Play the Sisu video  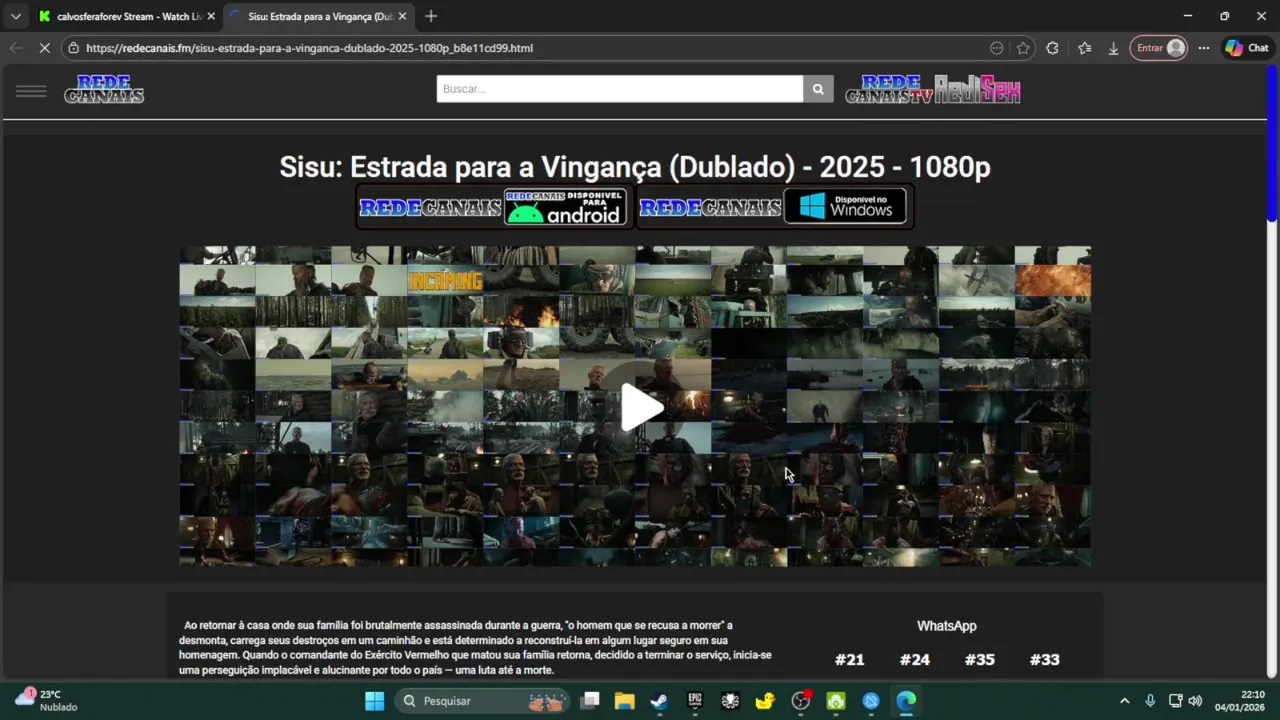642,407
